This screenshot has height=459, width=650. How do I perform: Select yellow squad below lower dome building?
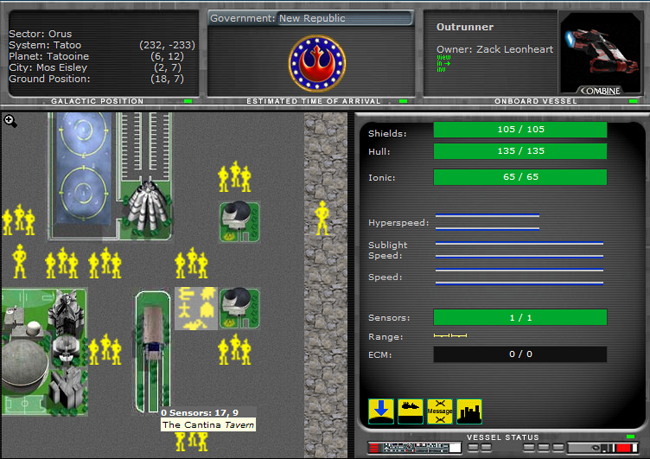coord(235,350)
